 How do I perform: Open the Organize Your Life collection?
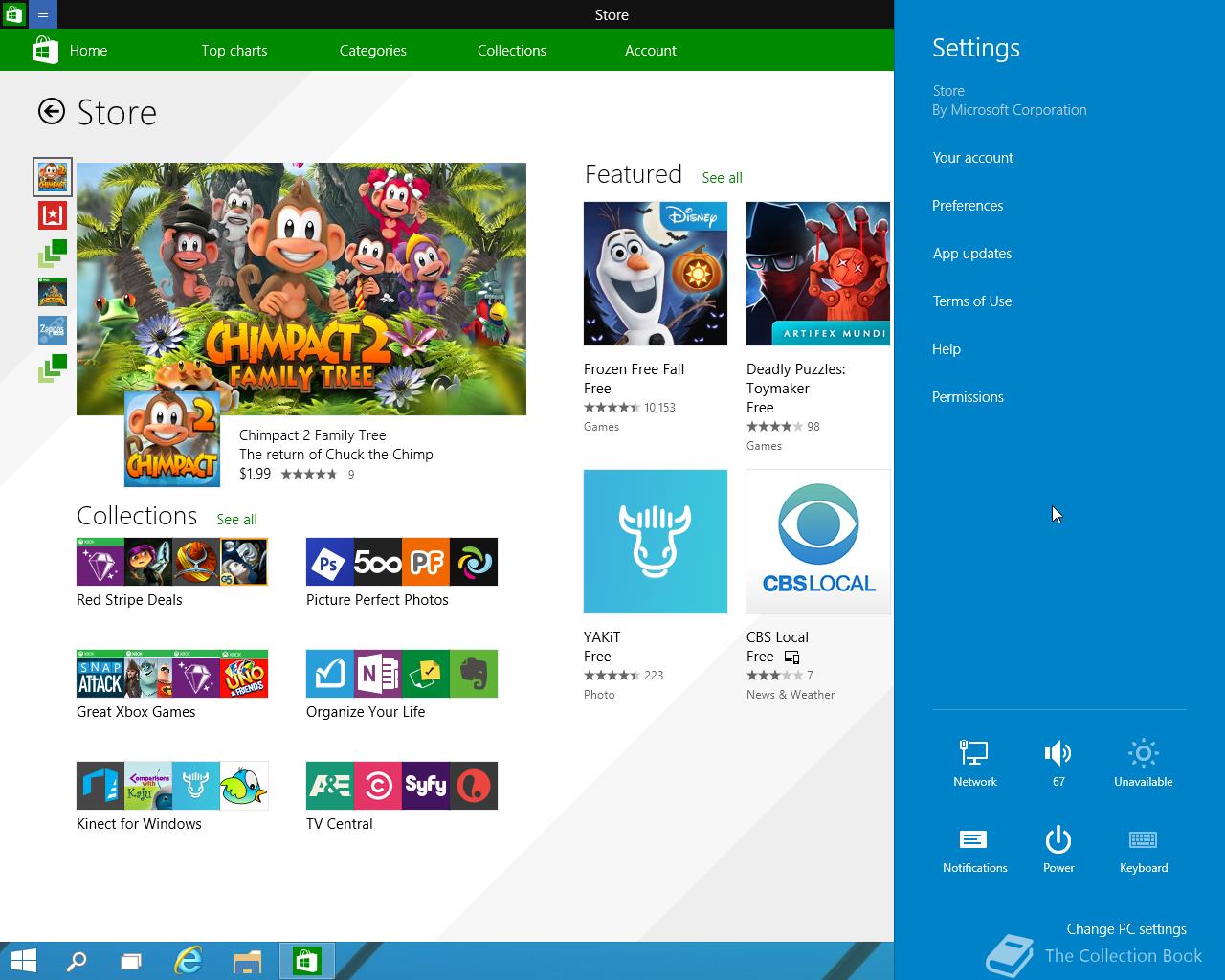click(402, 674)
